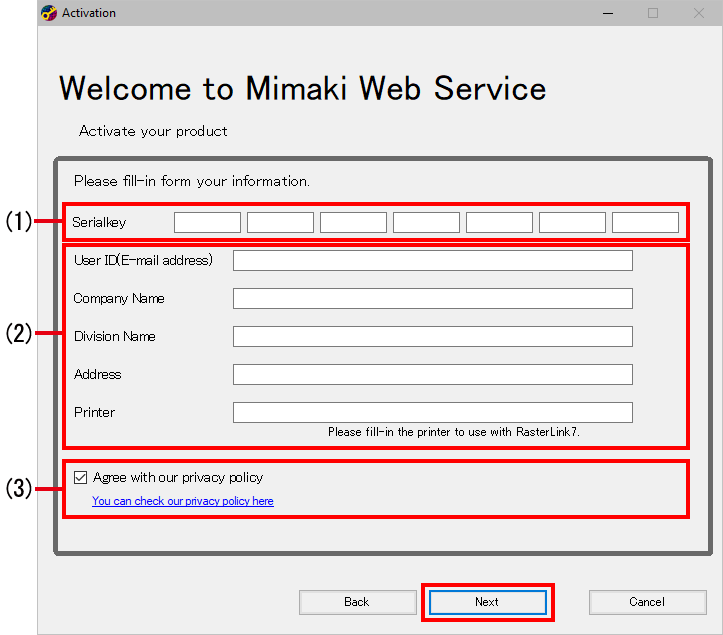Click the RasterLink7 printer hint text
The width and height of the screenshot is (723, 635).
click(x=454, y=432)
